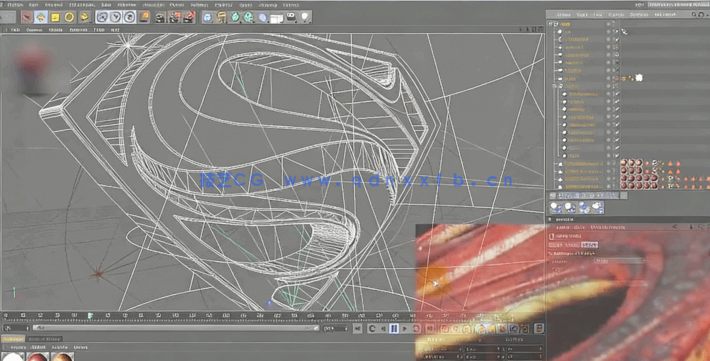
Task: Select the yellow Scale tool
Action: click(55, 17)
